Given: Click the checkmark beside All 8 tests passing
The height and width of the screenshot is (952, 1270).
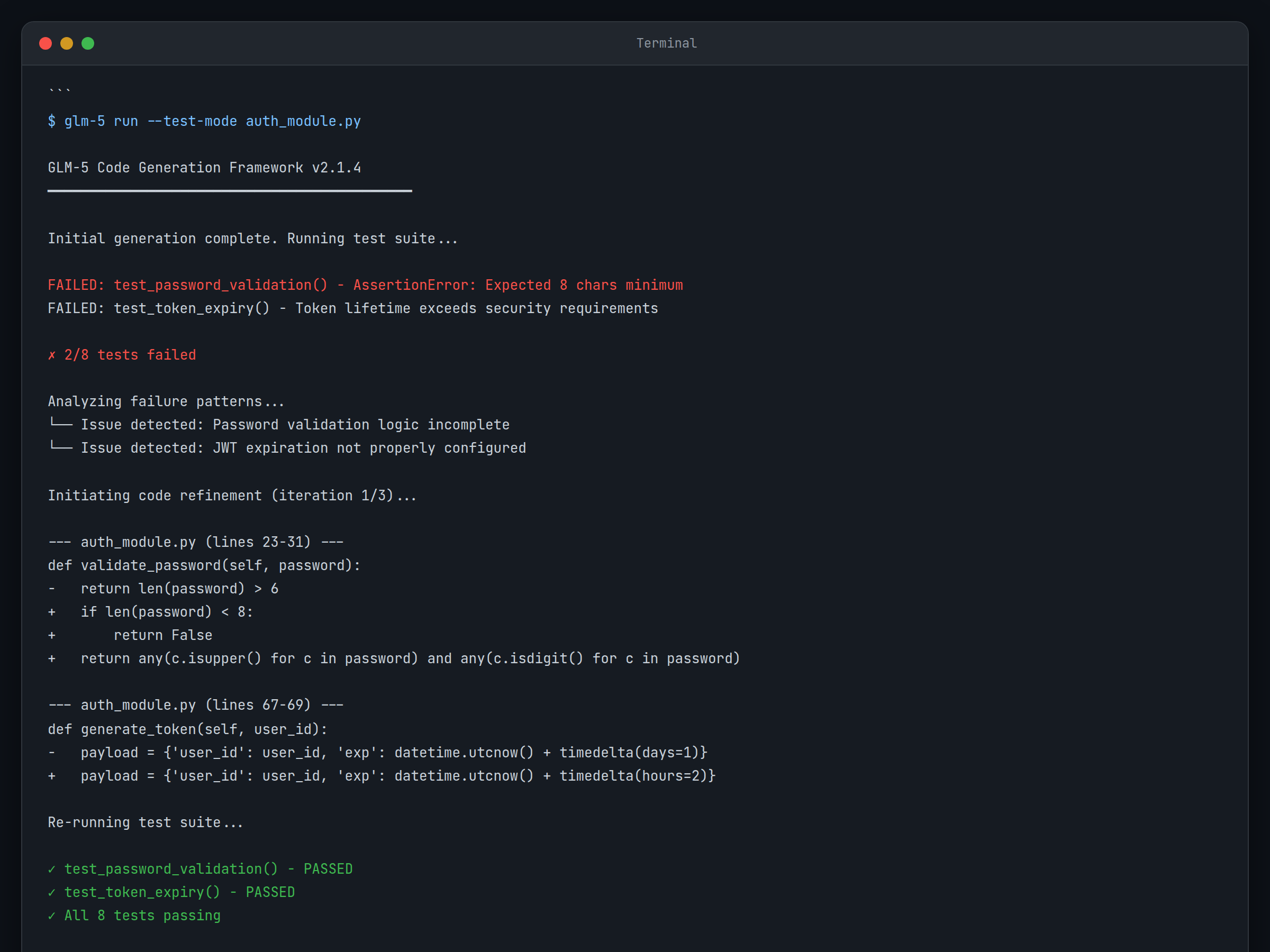Looking at the screenshot, I should pyautogui.click(x=52, y=916).
